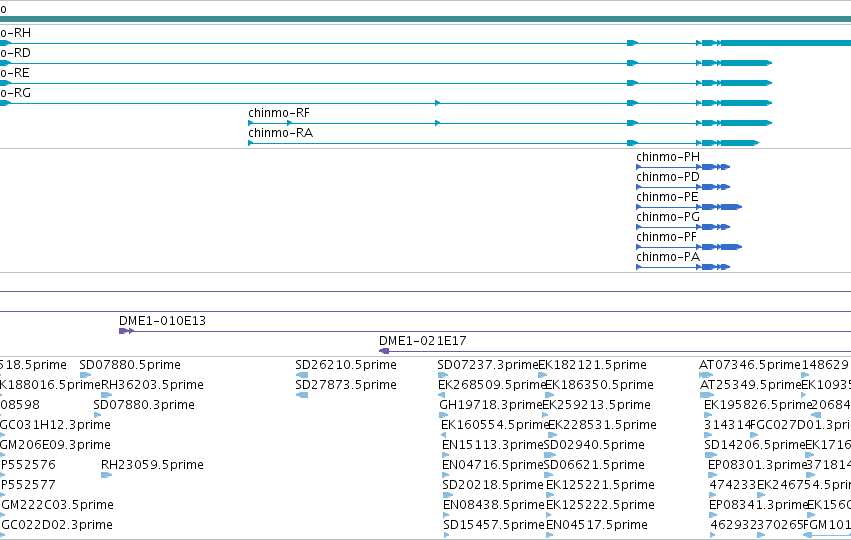Select the chinmo-RA transcript label
The width and height of the screenshot is (851, 540).
(280, 133)
